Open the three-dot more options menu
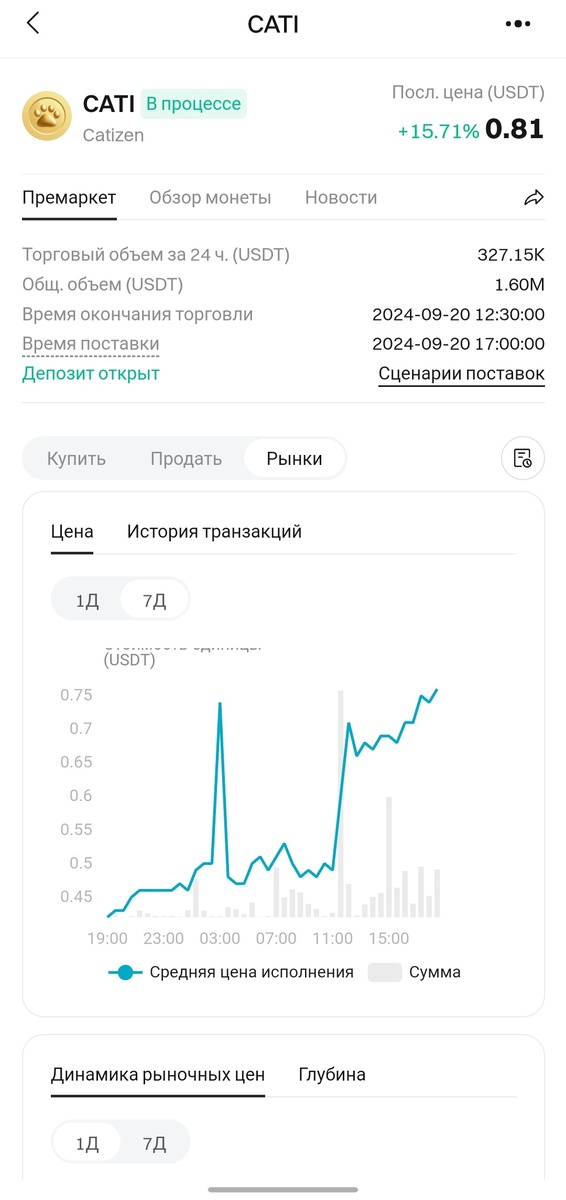 tap(518, 24)
